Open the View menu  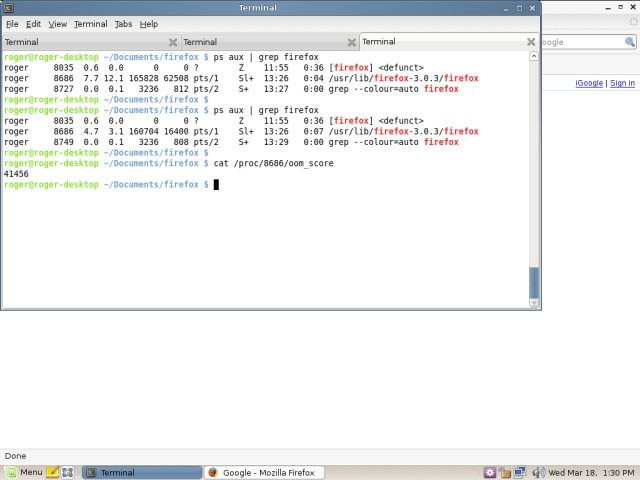tap(58, 23)
